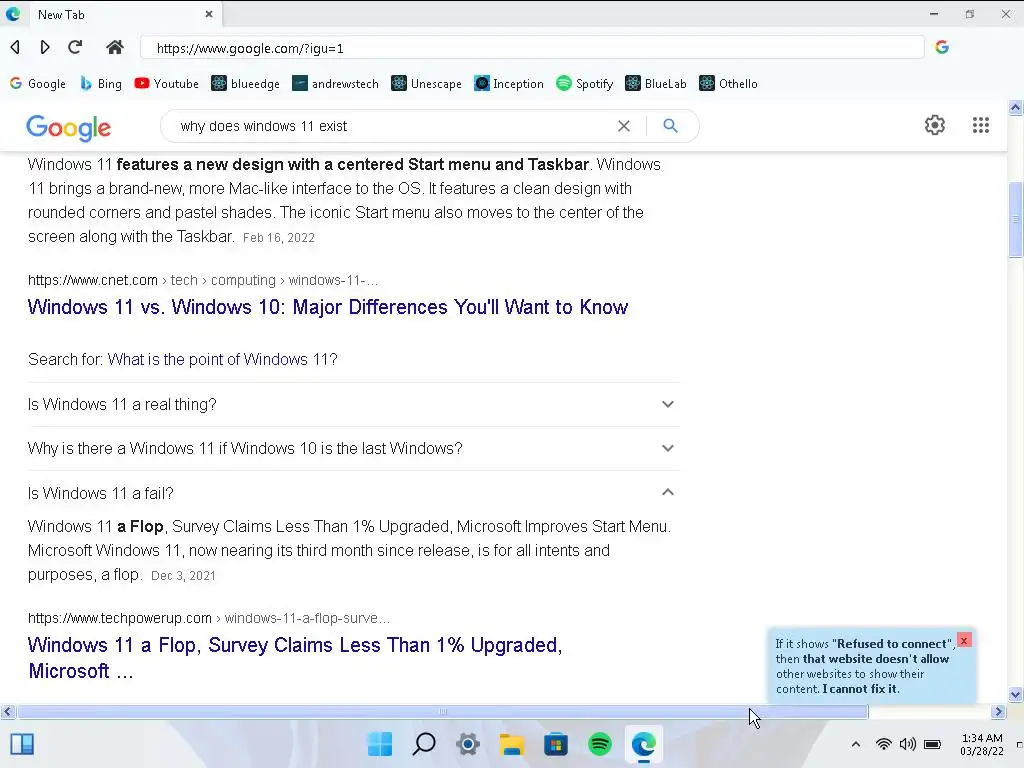Open Settings from the taskbar

point(468,744)
